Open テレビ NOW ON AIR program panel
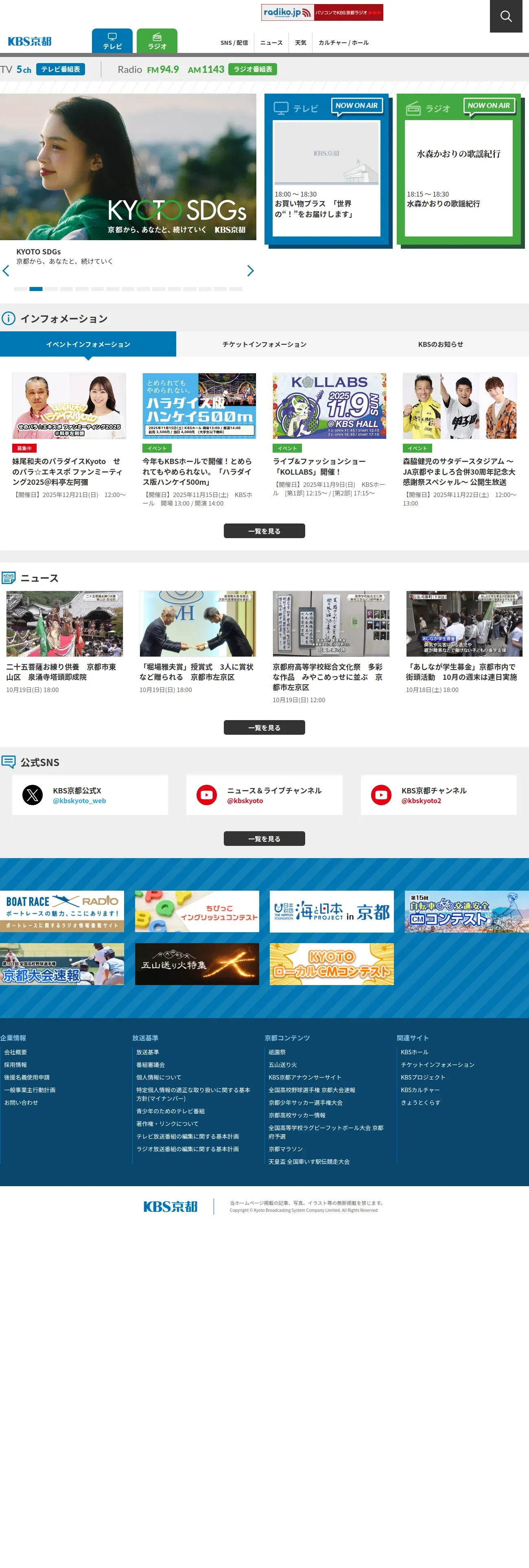This screenshot has width=529, height=1568. click(327, 178)
